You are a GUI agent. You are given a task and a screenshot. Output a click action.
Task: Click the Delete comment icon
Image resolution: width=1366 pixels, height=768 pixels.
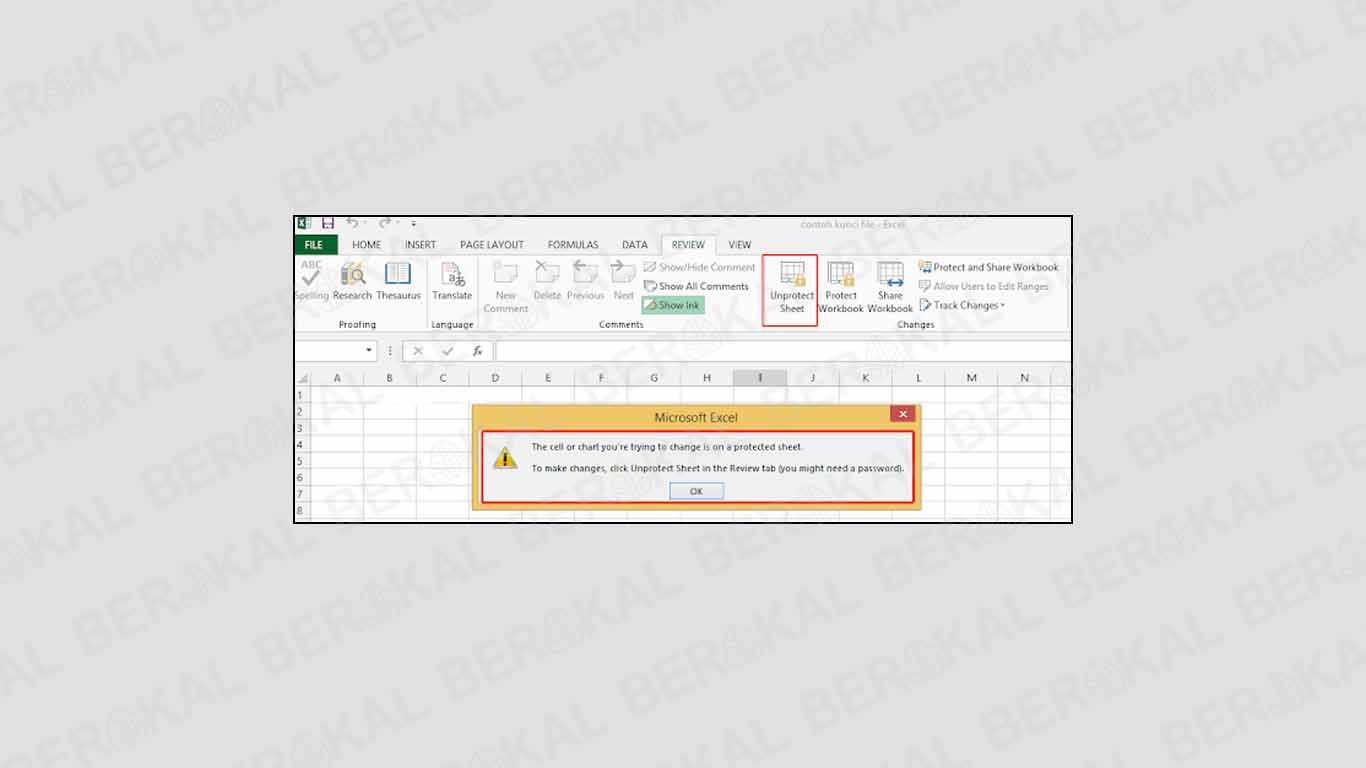[547, 280]
